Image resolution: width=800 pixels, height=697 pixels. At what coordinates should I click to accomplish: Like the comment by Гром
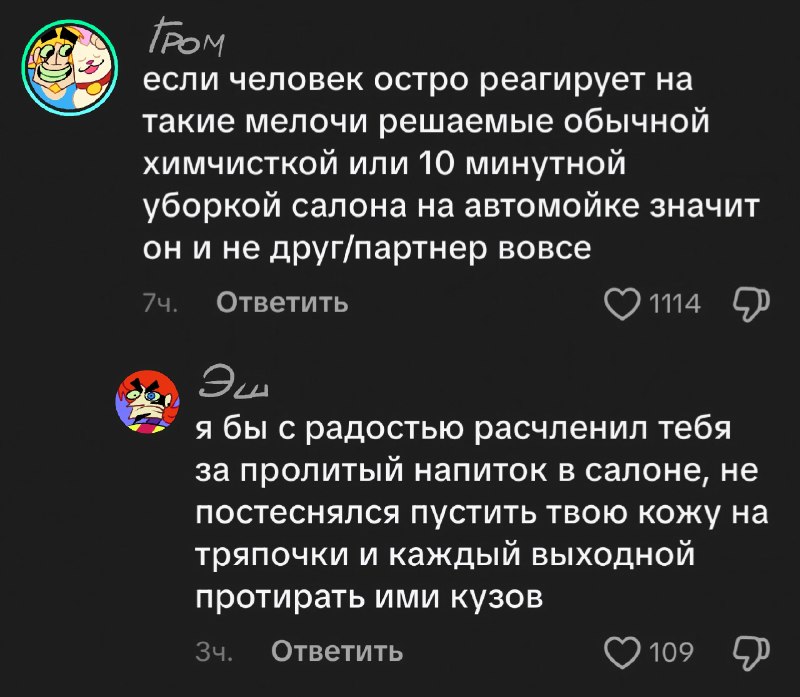(x=622, y=304)
